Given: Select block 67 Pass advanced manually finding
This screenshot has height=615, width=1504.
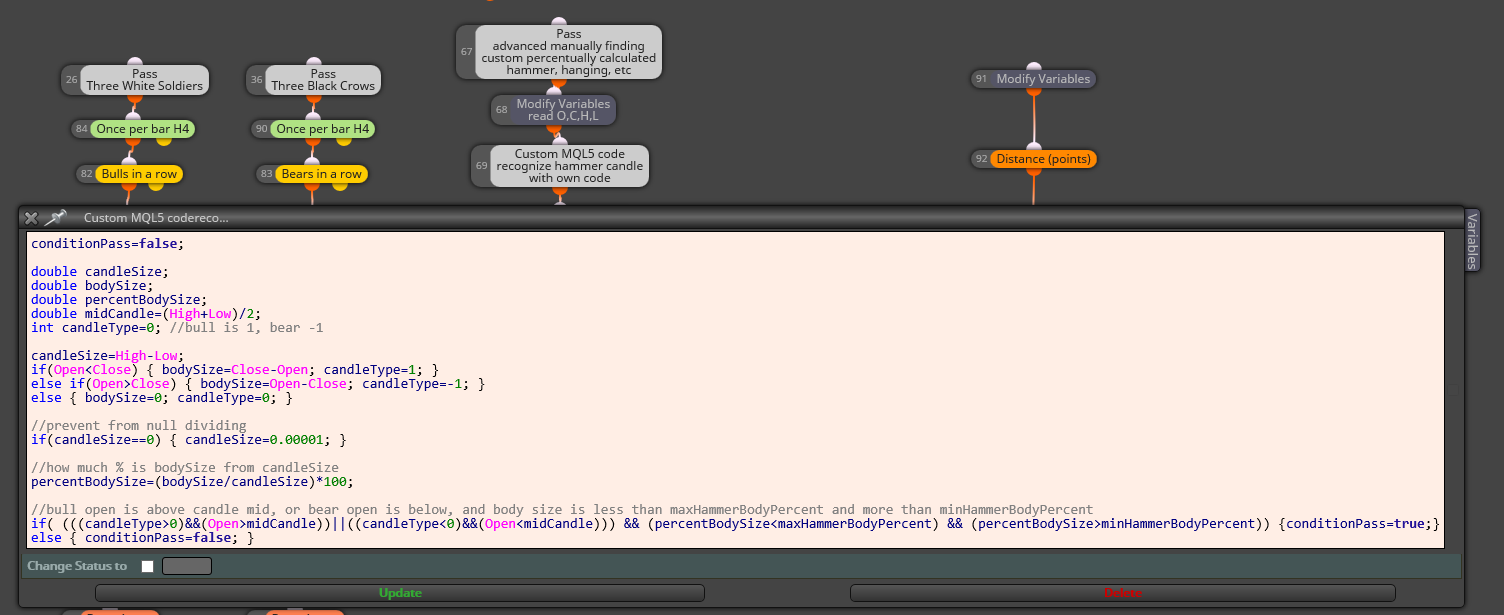Looking at the screenshot, I should click(x=559, y=52).
